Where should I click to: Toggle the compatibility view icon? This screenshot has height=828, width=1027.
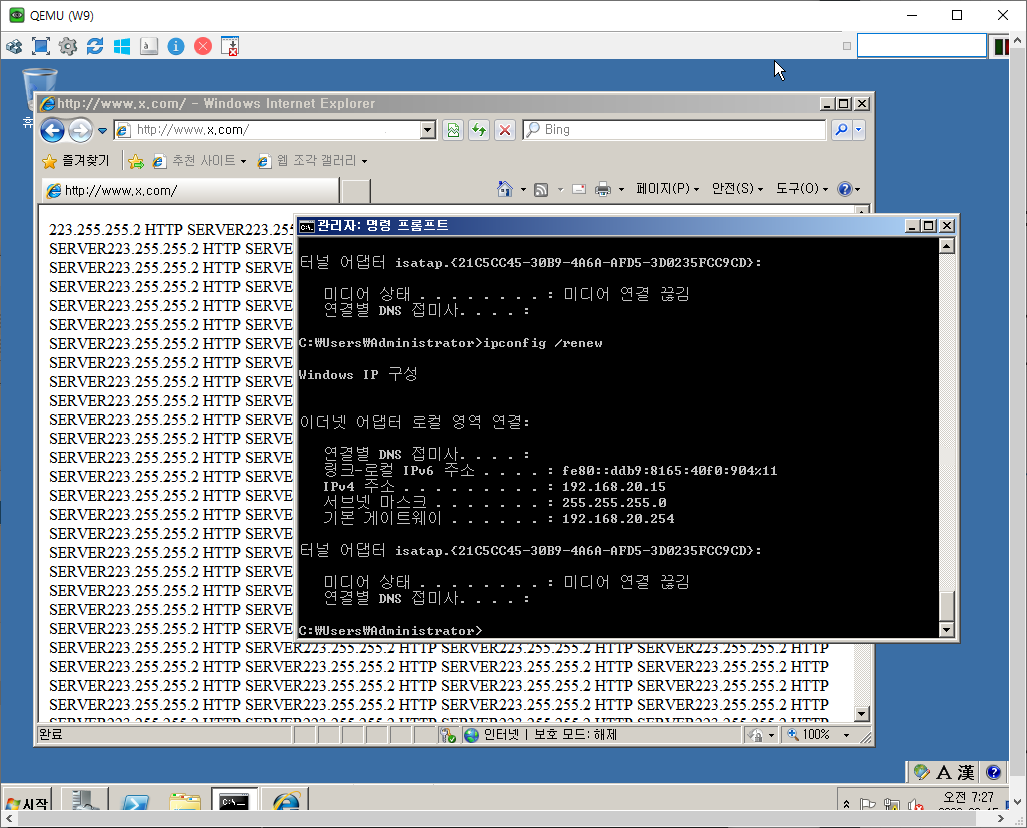(453, 130)
